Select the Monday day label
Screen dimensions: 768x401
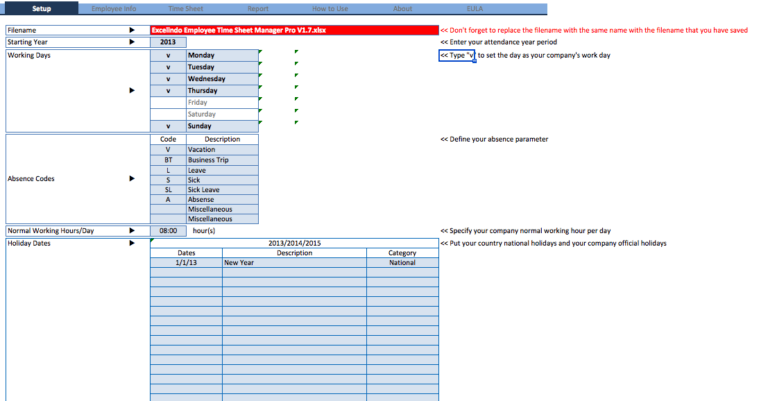click(222, 55)
